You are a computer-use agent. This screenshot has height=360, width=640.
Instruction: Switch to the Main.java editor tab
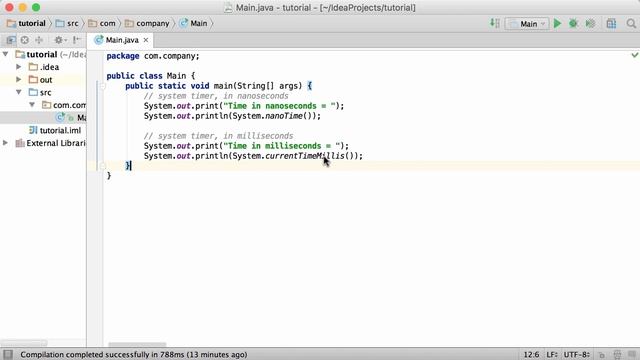coord(122,40)
